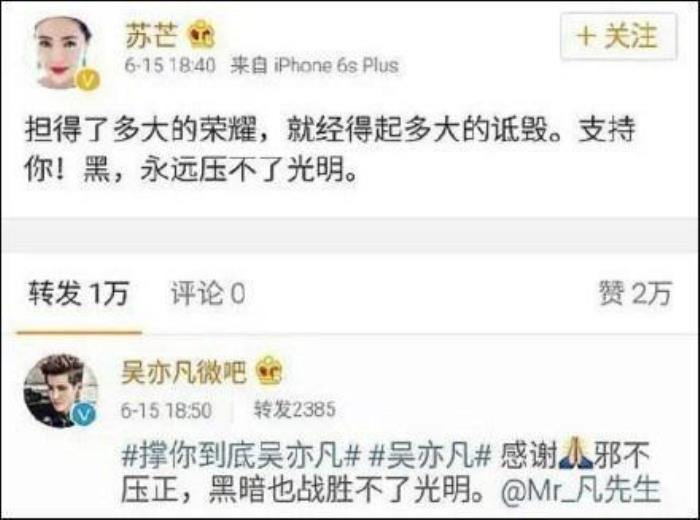Screen dimensions: 700x520
Task: Click the blue V badge on 吴亦凡微吧's avatar
Action: [x=84, y=416]
